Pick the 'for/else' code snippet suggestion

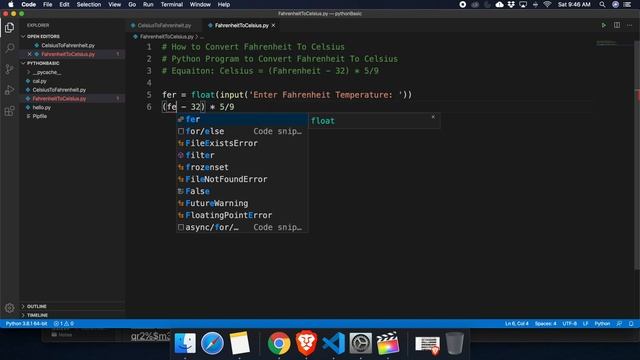coord(242,131)
